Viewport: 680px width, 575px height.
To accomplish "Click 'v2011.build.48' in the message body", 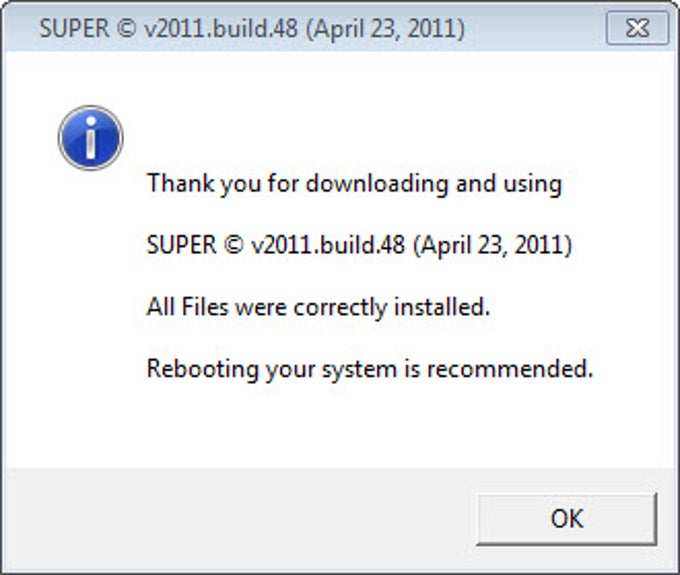I will click(x=328, y=245).
